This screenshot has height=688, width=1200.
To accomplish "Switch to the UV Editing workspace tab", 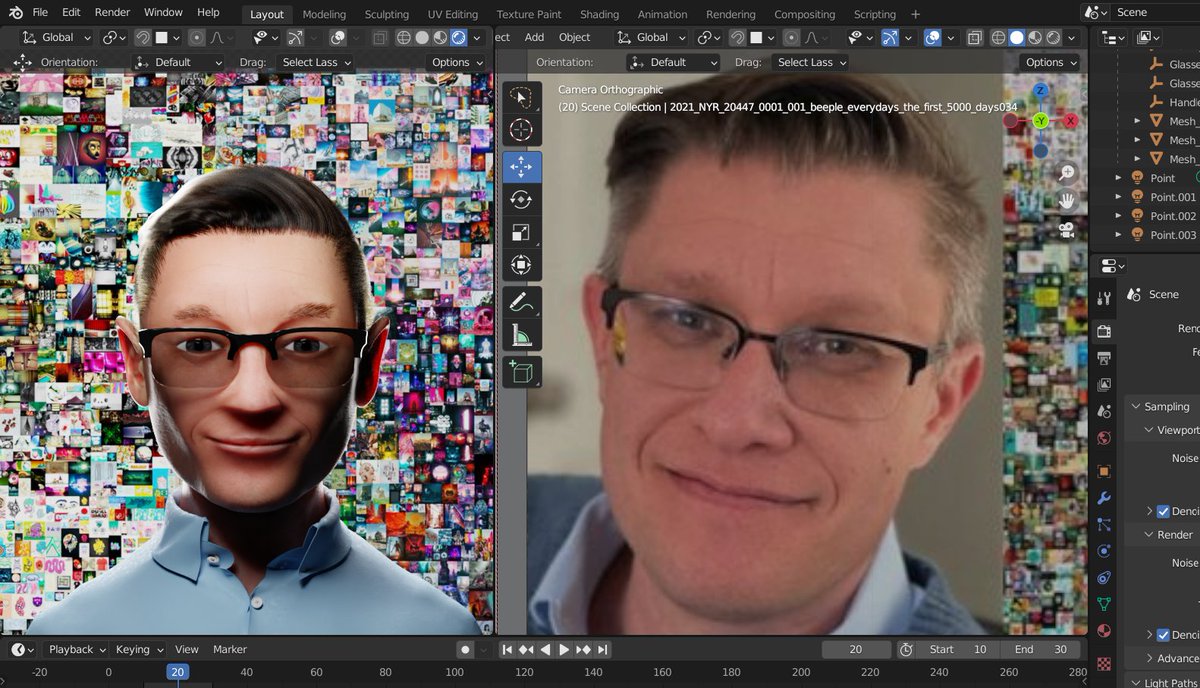I will pos(453,14).
